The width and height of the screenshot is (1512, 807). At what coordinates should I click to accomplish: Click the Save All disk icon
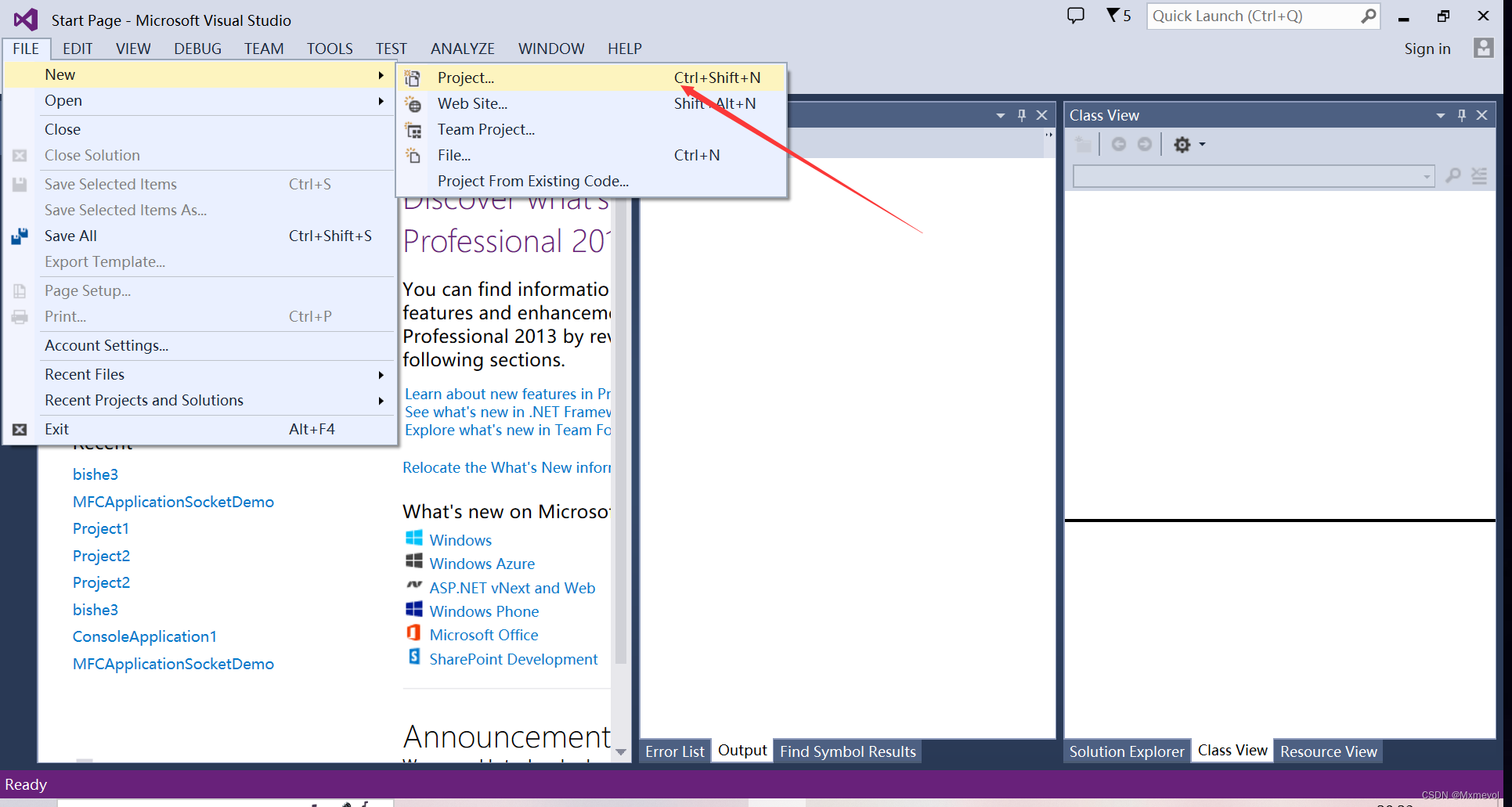(x=20, y=236)
